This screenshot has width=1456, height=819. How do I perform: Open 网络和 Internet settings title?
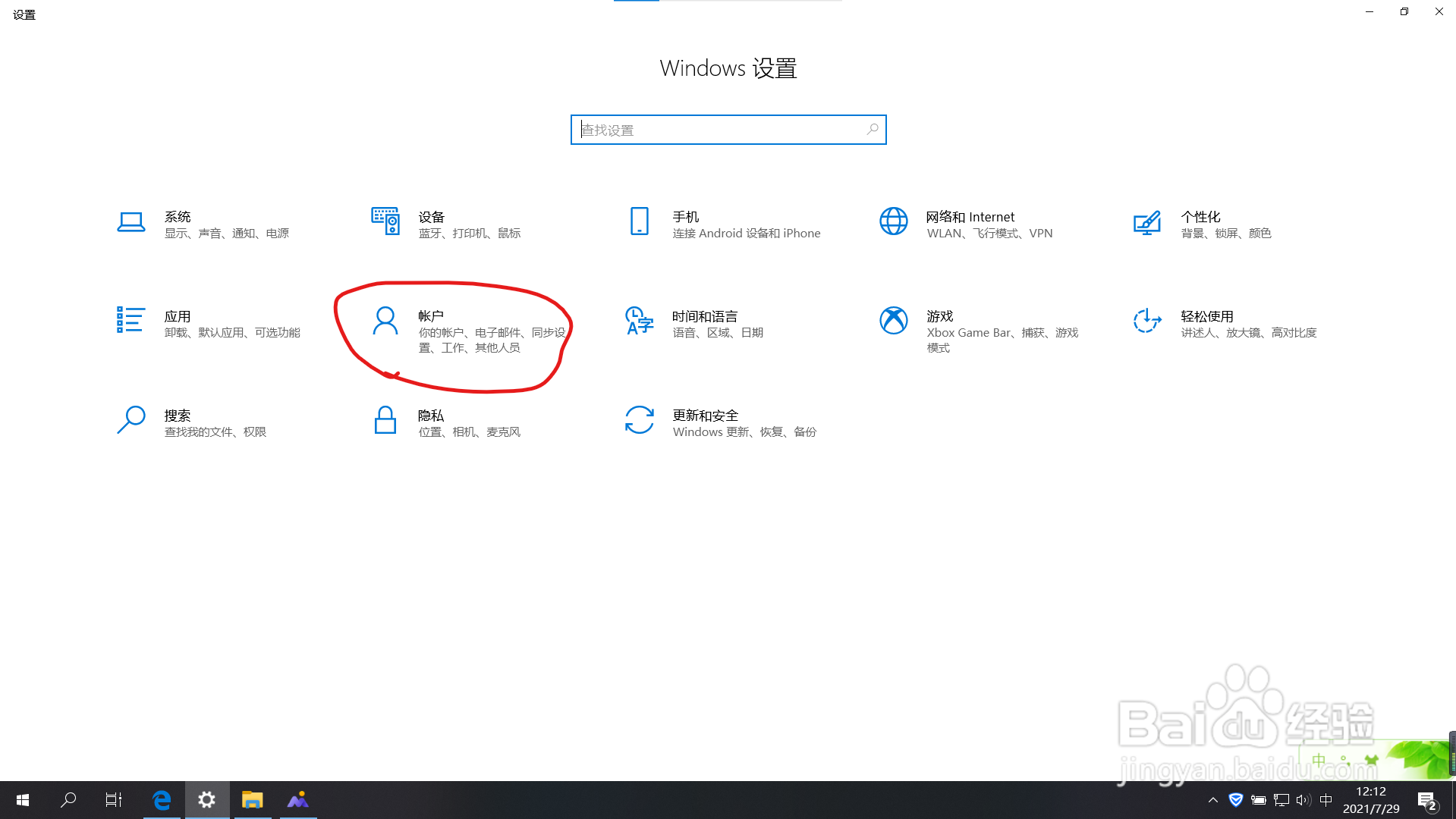tap(970, 217)
